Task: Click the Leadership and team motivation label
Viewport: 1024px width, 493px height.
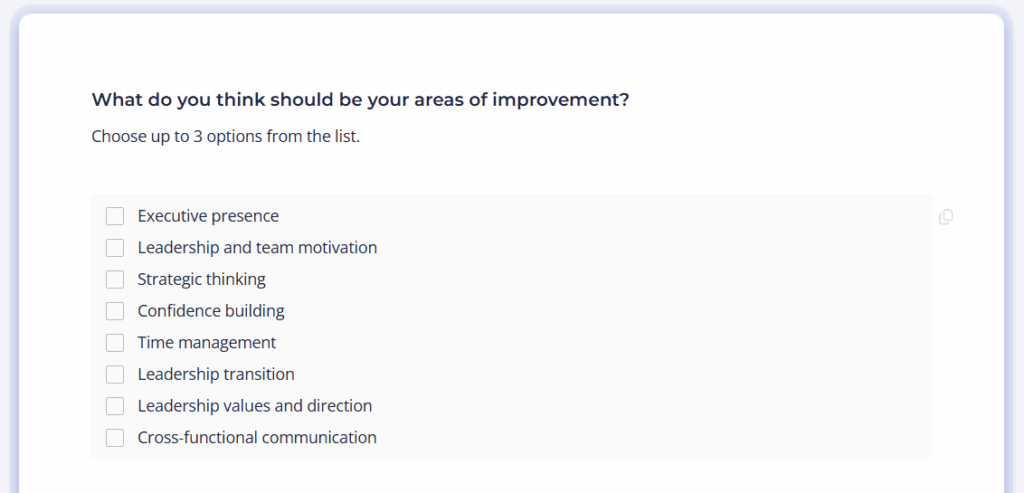Action: 257,247
